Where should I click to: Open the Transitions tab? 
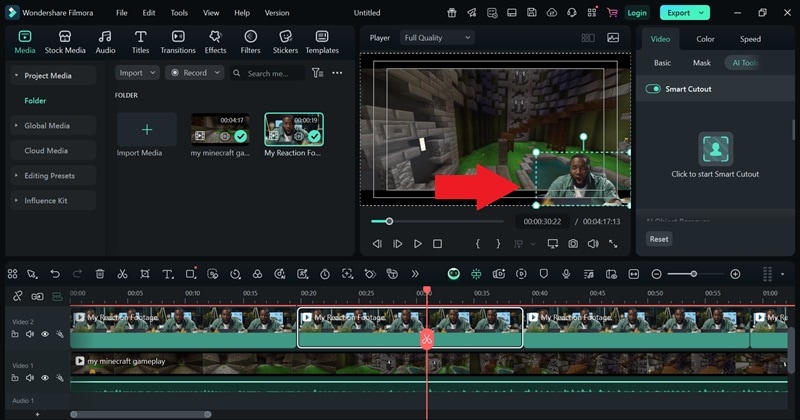coord(178,42)
